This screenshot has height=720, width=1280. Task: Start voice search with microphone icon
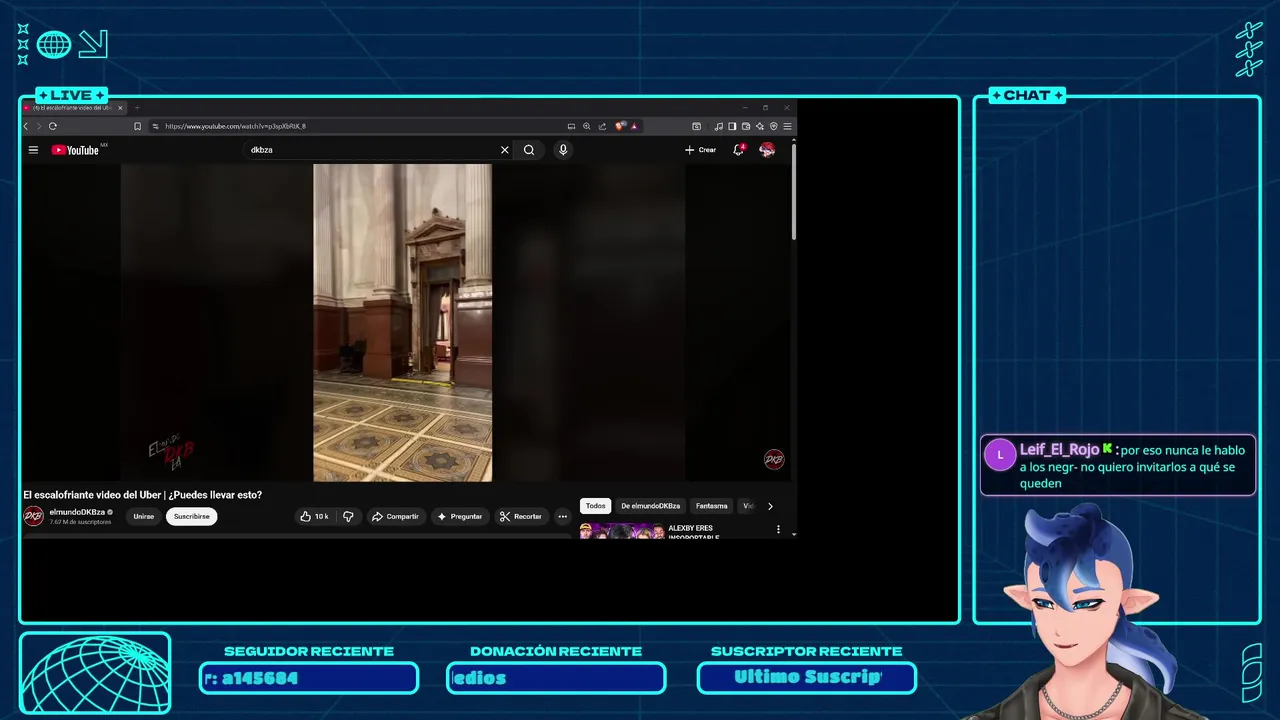(563, 150)
